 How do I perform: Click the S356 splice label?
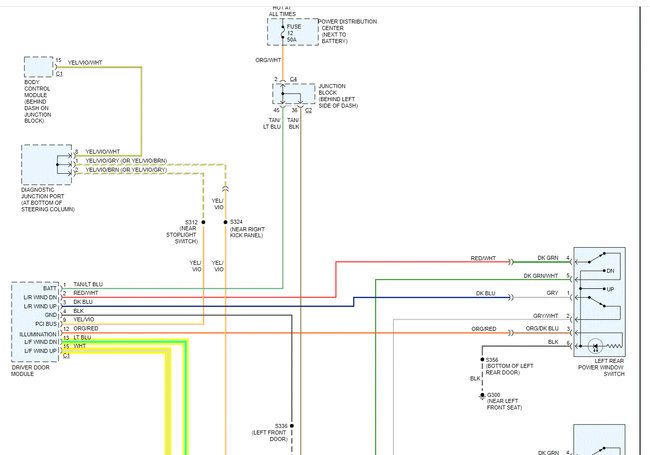coord(492,360)
